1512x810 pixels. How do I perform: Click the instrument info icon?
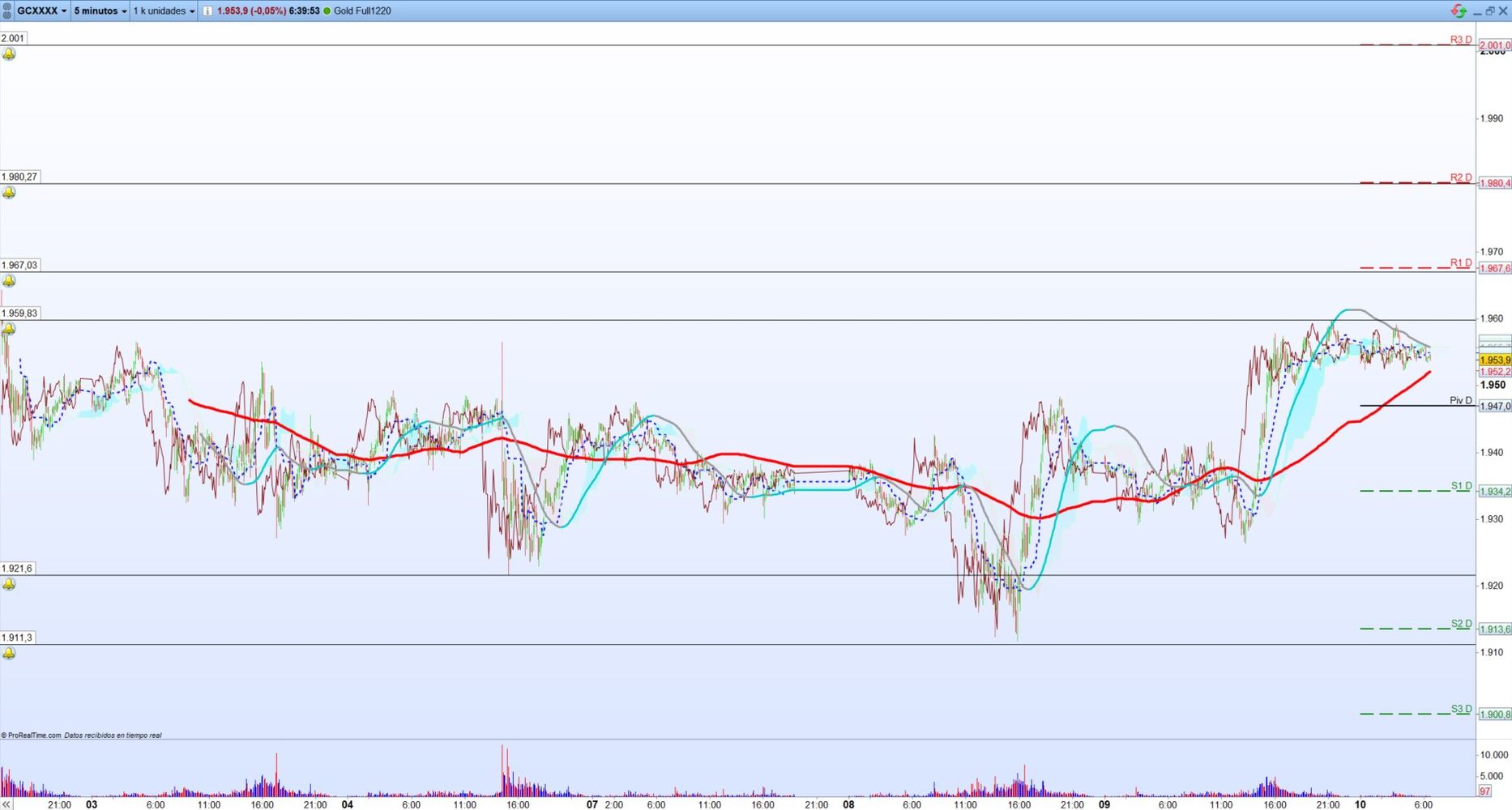tap(207, 11)
